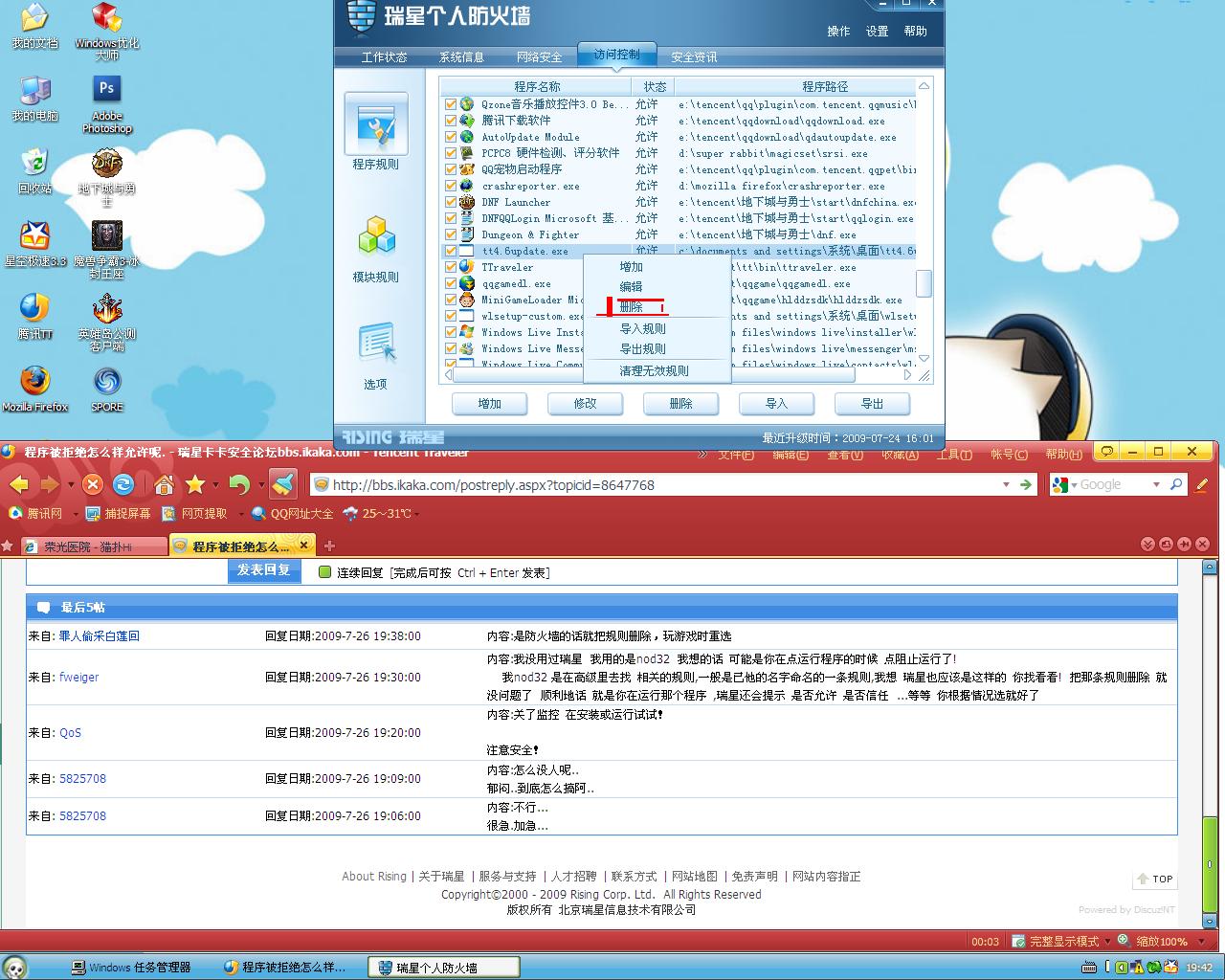
Task: Uncheck the crashreporter.exe rule checkbox
Action: tap(451, 186)
